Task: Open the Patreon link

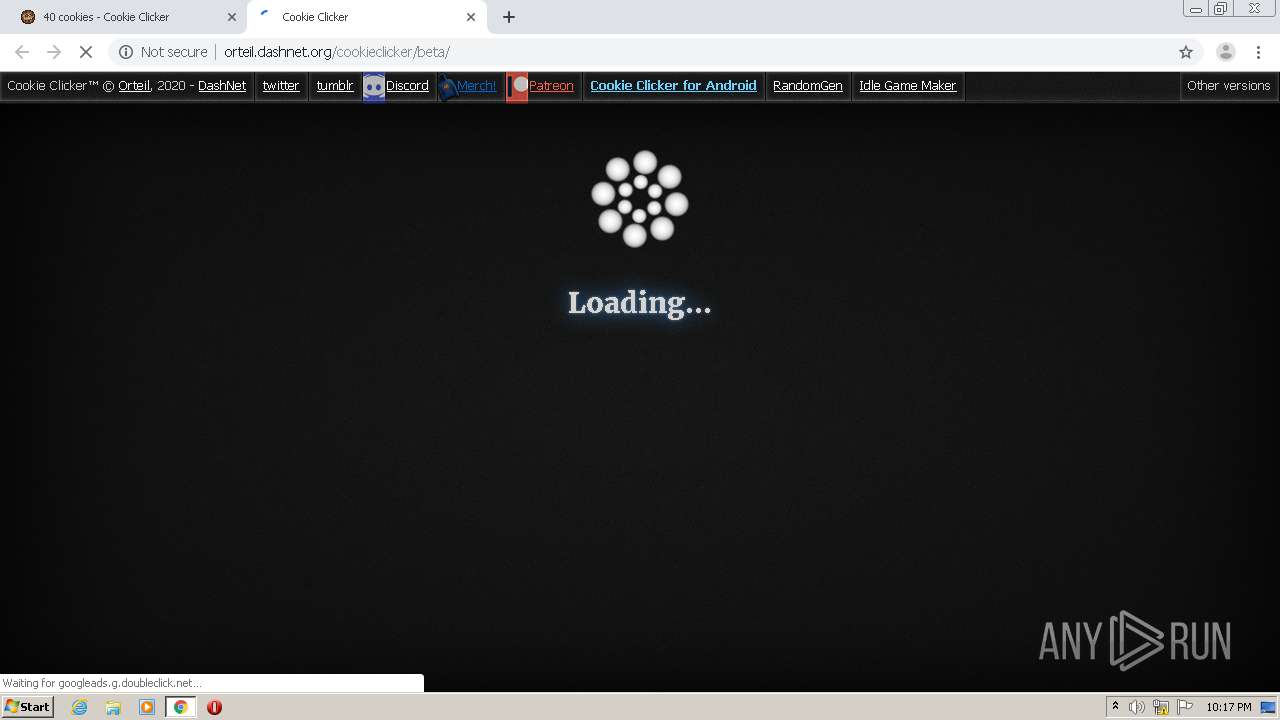Action: click(551, 86)
